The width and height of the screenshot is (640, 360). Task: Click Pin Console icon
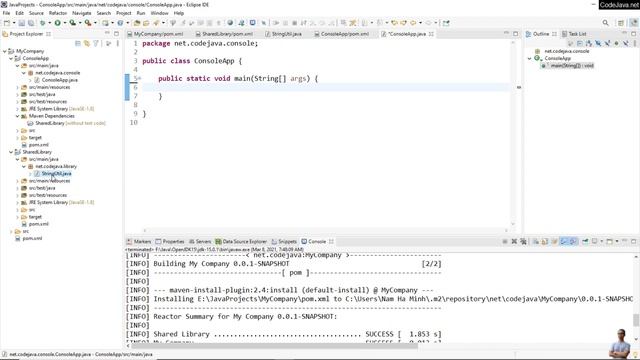[x=585, y=242]
